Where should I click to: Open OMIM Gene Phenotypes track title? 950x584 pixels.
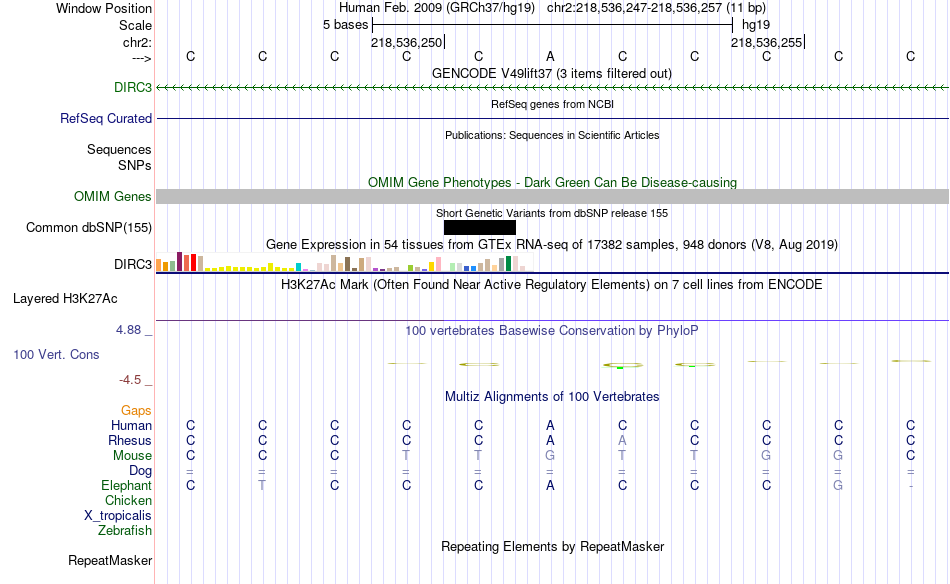[x=552, y=182]
